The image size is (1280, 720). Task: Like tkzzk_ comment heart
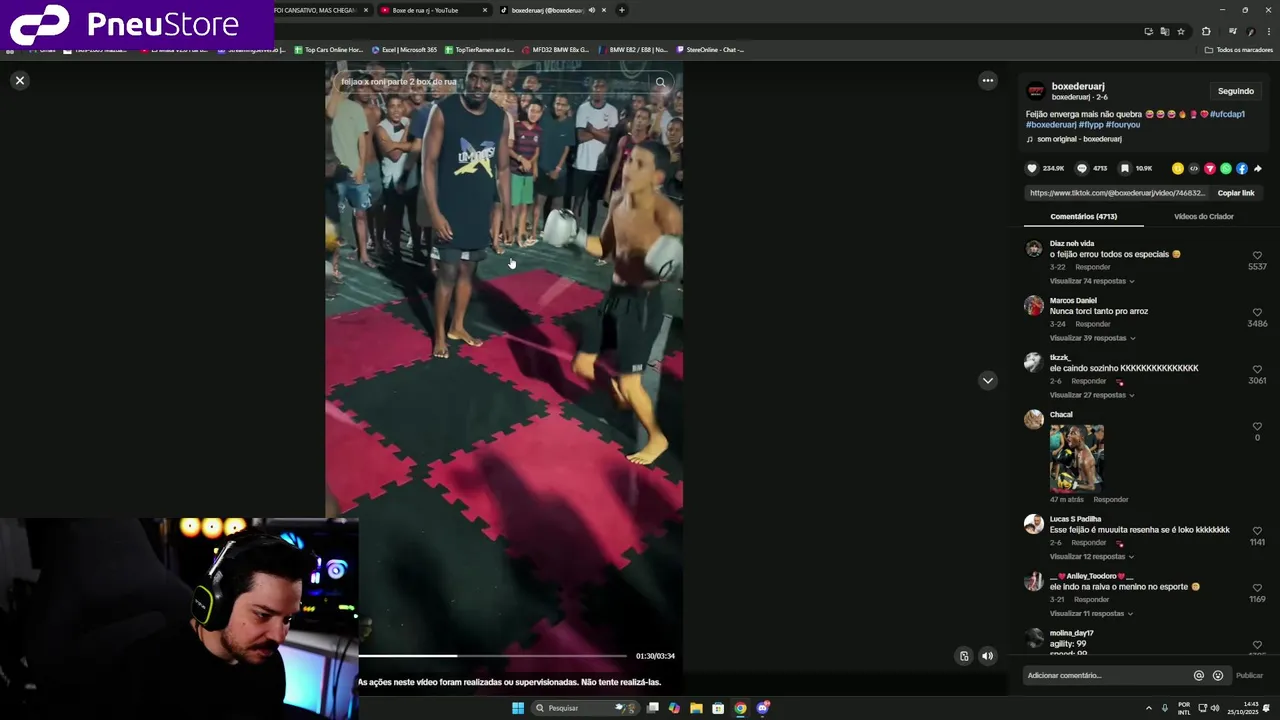tap(1257, 369)
